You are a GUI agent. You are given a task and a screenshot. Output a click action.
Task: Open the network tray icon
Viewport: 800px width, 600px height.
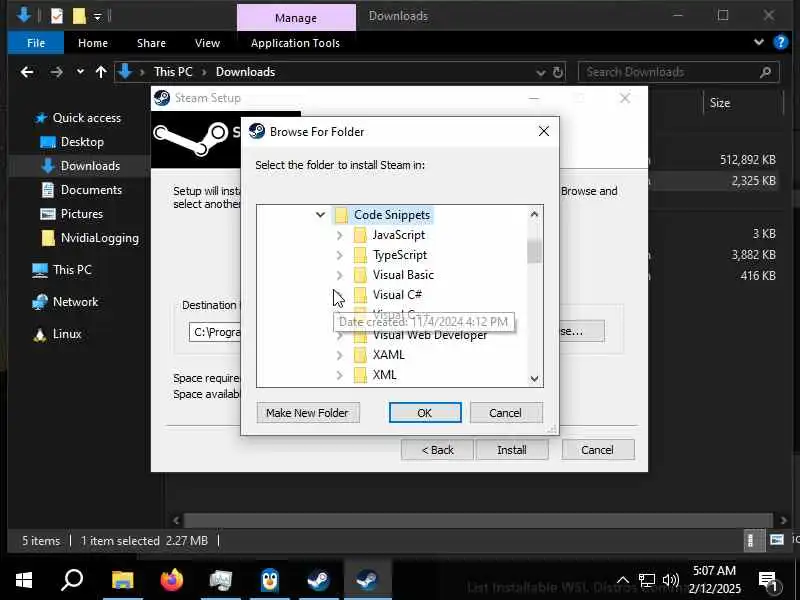pos(646,580)
